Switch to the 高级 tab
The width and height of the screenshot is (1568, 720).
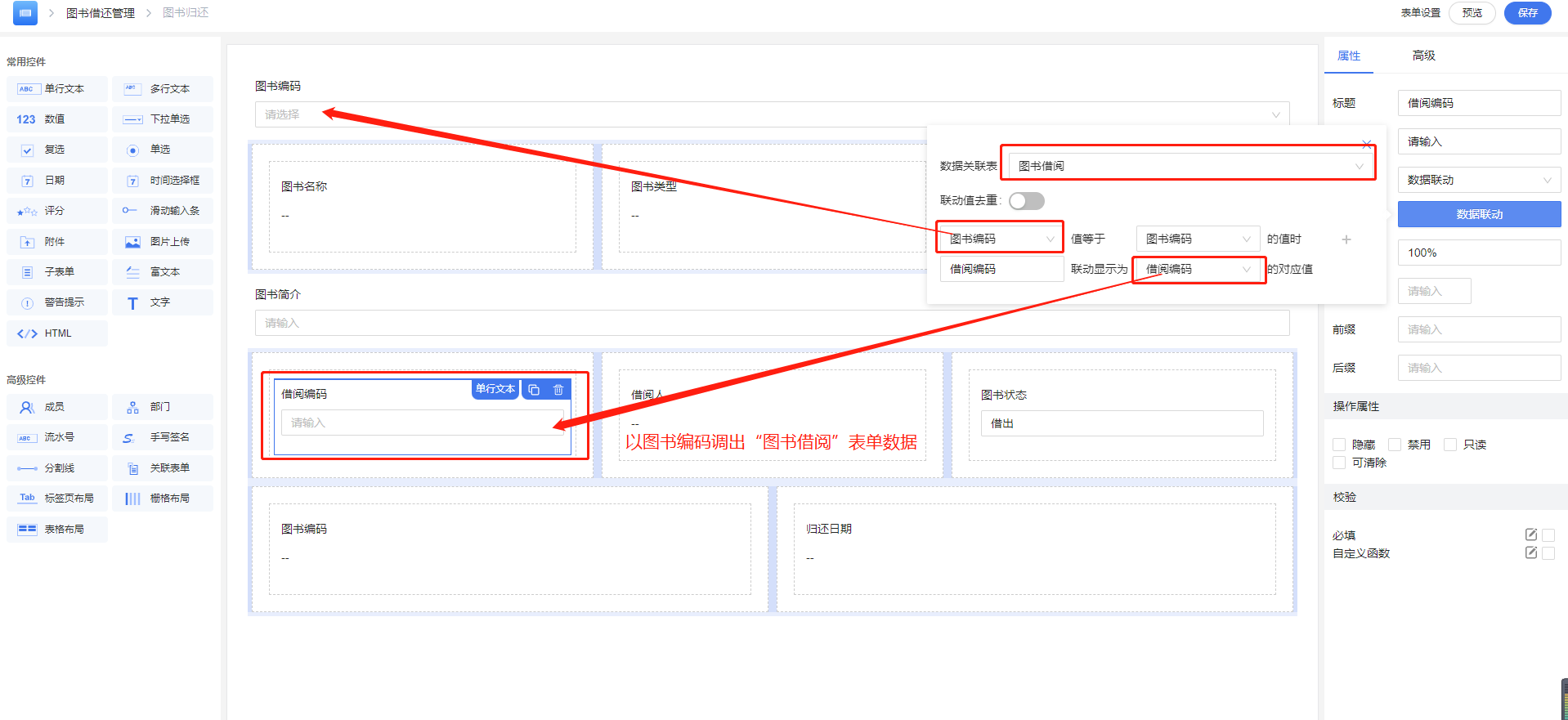pos(1423,56)
